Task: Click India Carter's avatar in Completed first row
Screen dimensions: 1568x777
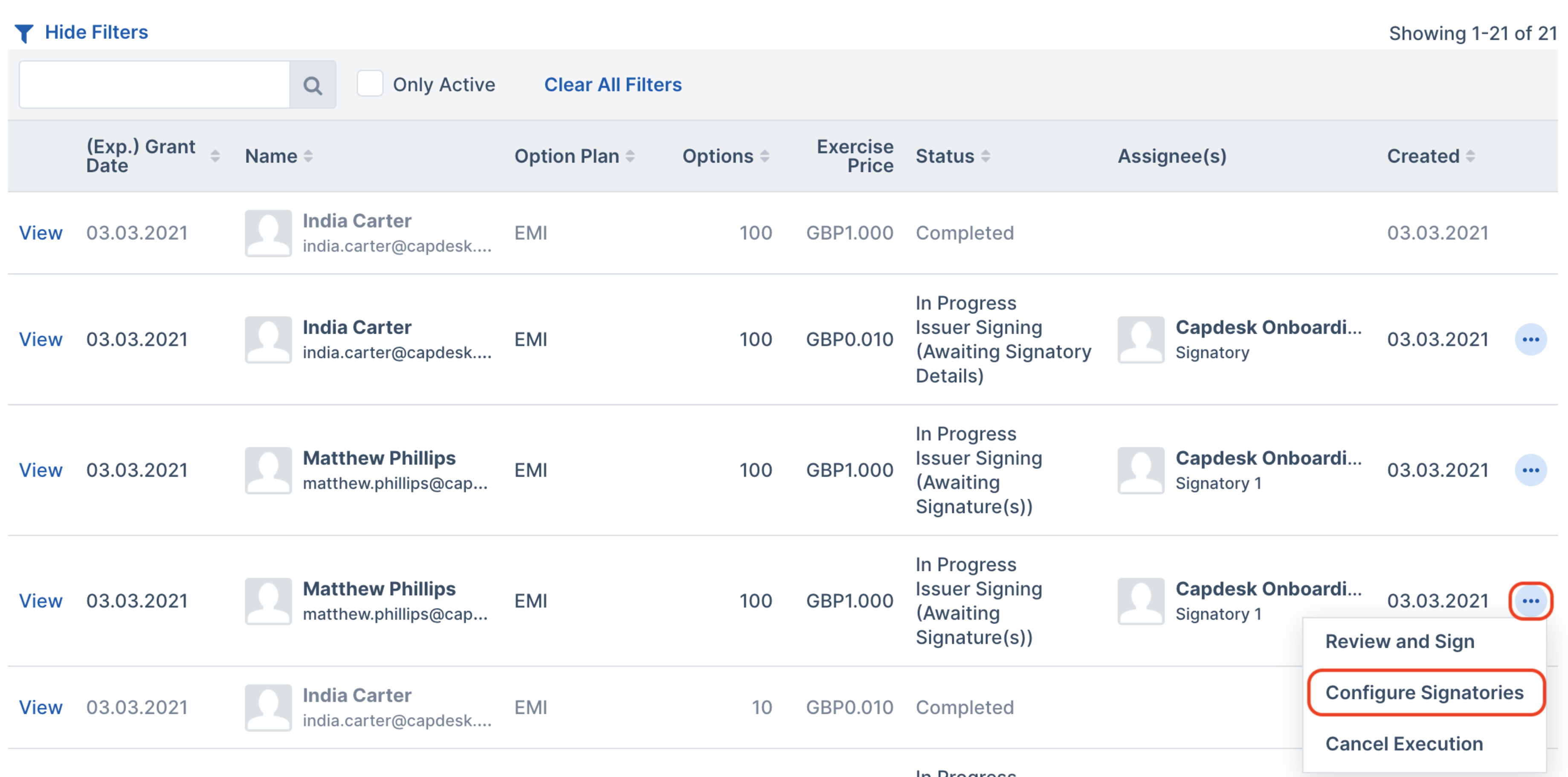Action: click(268, 233)
